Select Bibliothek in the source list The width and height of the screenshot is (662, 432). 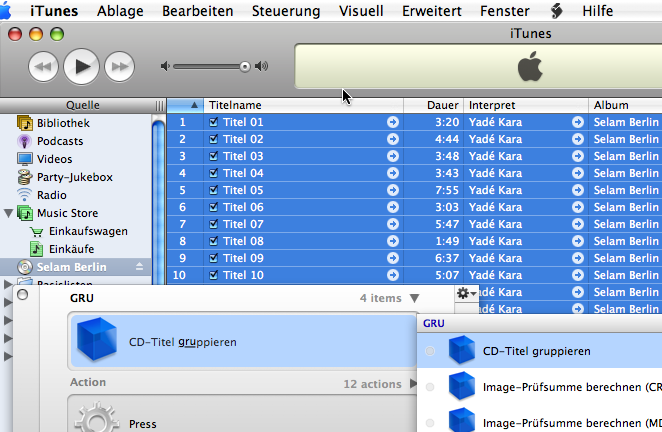[63, 123]
